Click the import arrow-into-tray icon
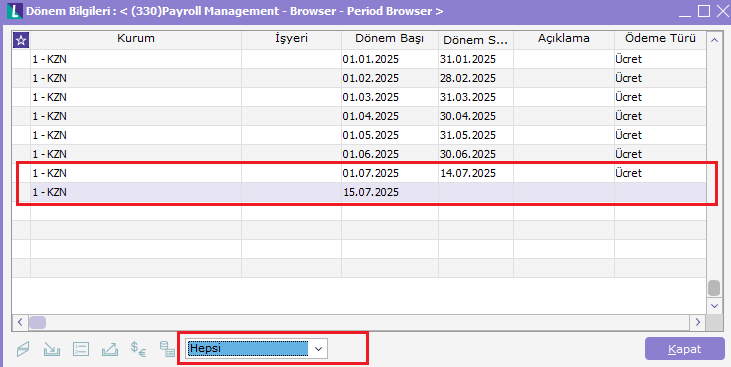This screenshot has height=367, width=731. click(x=52, y=349)
